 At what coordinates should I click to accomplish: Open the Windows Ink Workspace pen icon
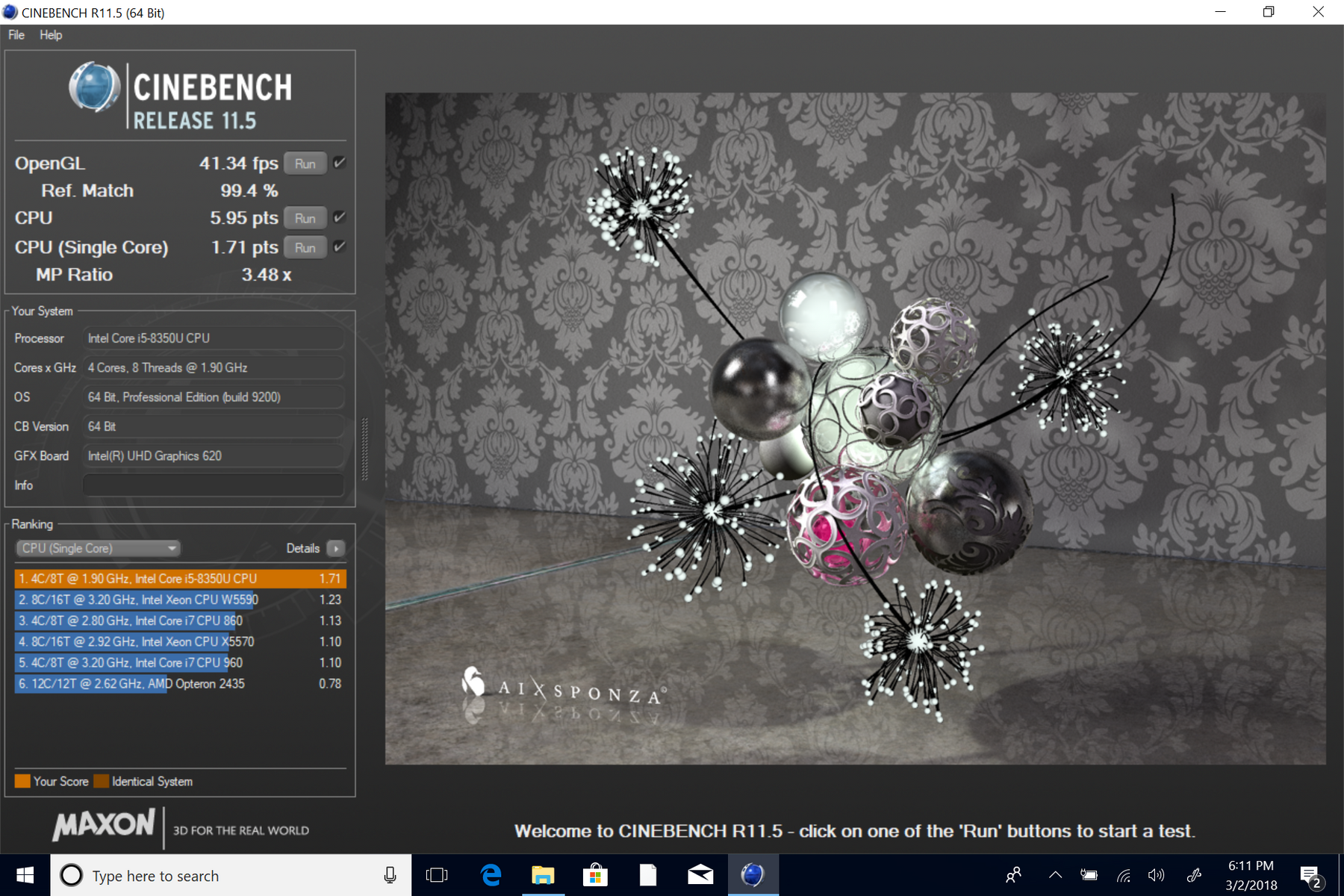[1194, 875]
